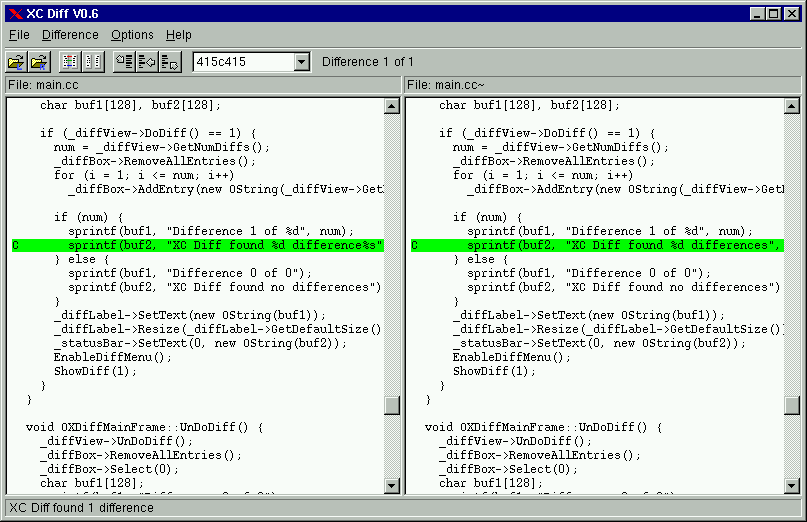The image size is (807, 522).
Task: Click the left pane scrollbar down arrow
Action: (x=392, y=485)
